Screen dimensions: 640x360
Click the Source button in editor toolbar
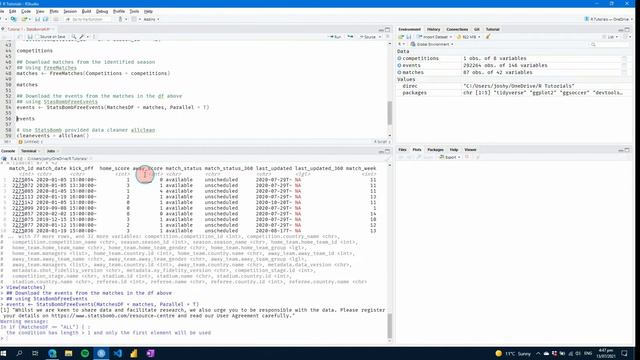pos(368,37)
